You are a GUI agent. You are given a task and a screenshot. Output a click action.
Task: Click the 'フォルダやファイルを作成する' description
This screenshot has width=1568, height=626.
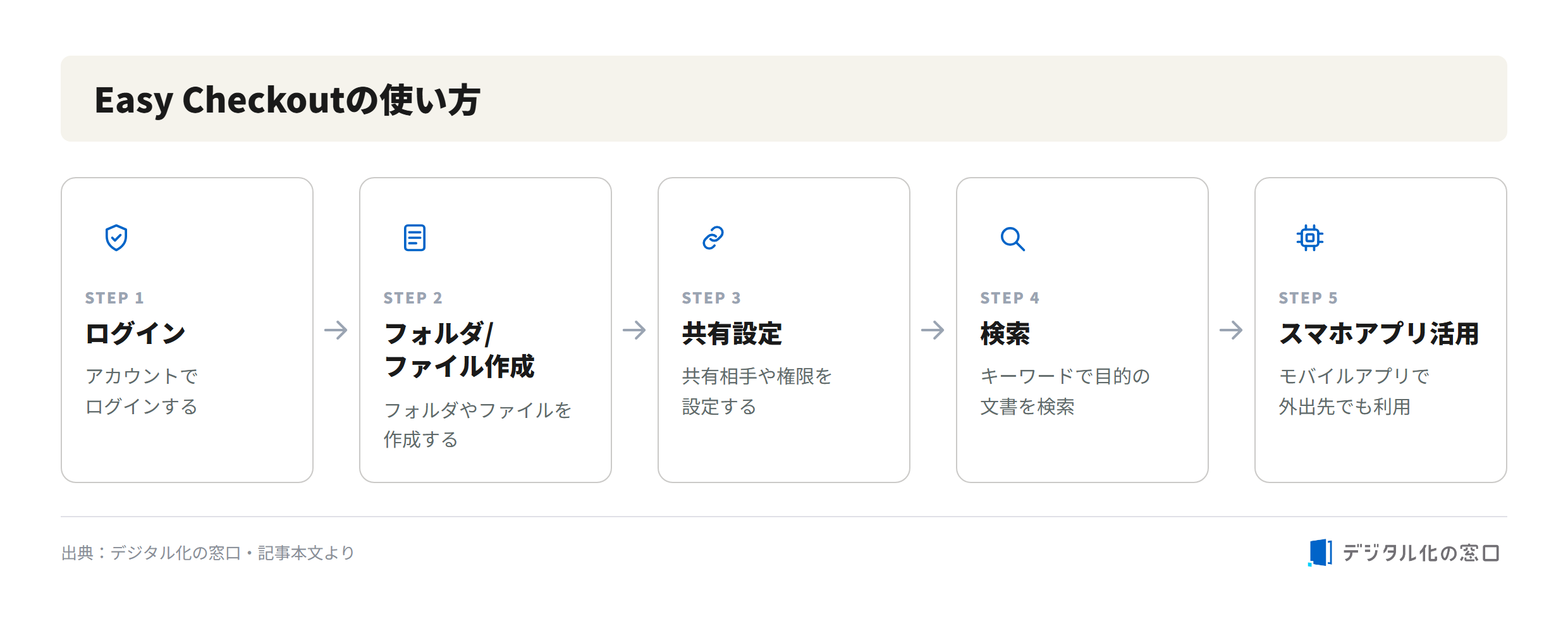[x=477, y=424]
